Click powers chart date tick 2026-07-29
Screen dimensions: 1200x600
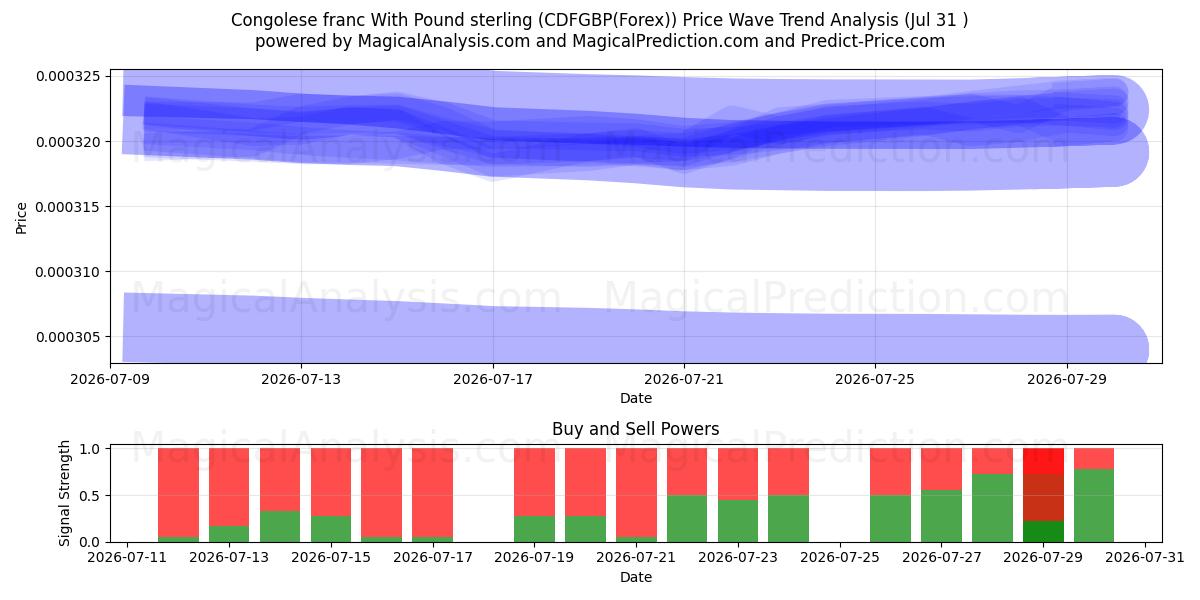1043,558
